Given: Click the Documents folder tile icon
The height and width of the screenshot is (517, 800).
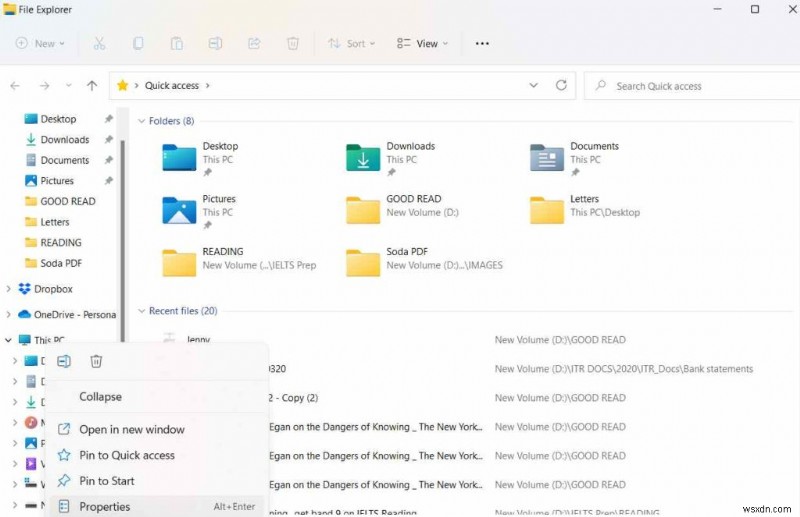Looking at the screenshot, I should coord(547,157).
